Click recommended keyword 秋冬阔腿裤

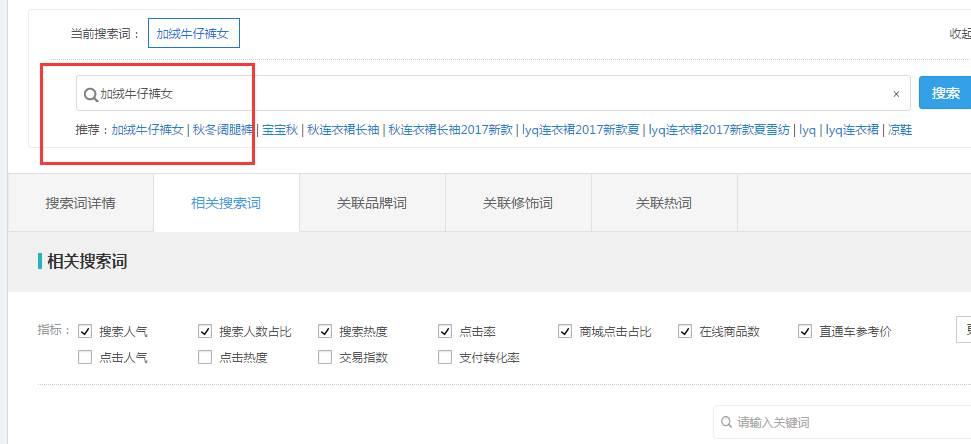(x=223, y=130)
